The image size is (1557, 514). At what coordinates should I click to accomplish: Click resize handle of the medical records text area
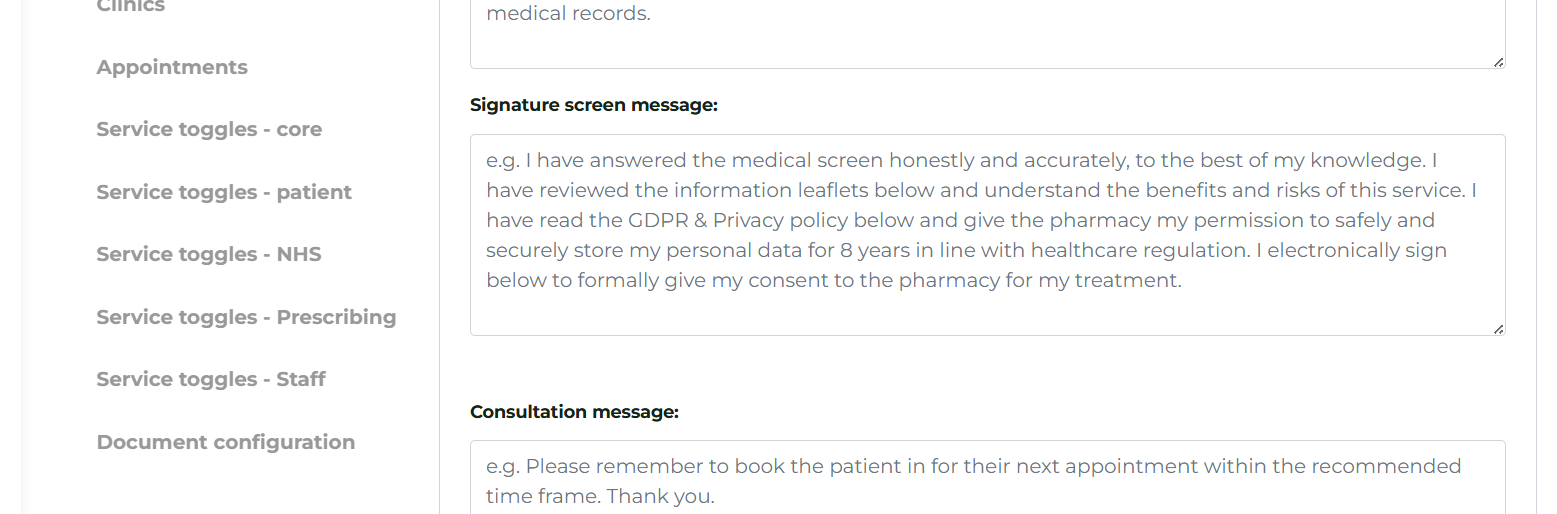(1498, 62)
